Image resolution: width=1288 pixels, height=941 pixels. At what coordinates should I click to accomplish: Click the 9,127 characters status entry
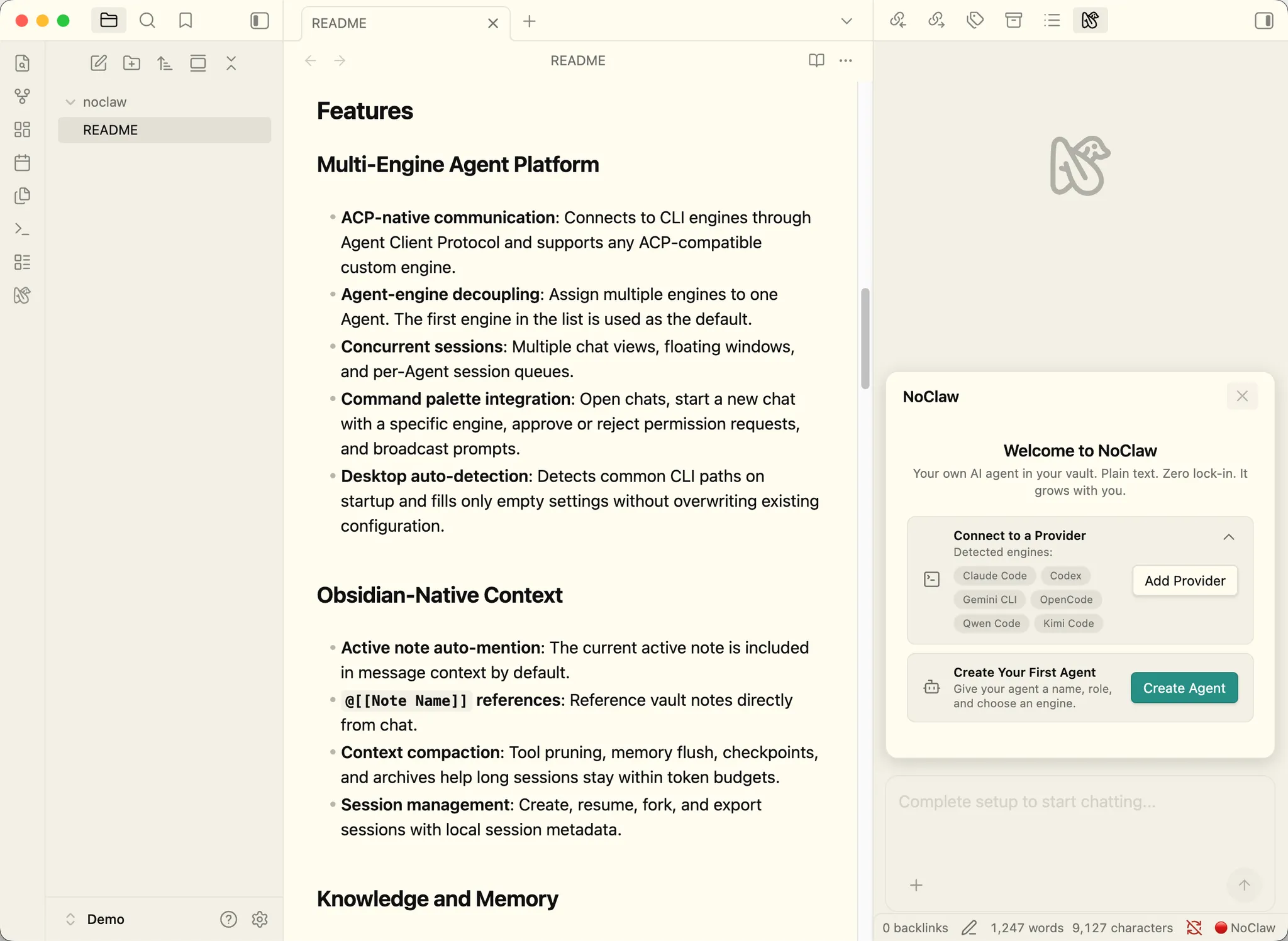[1123, 928]
